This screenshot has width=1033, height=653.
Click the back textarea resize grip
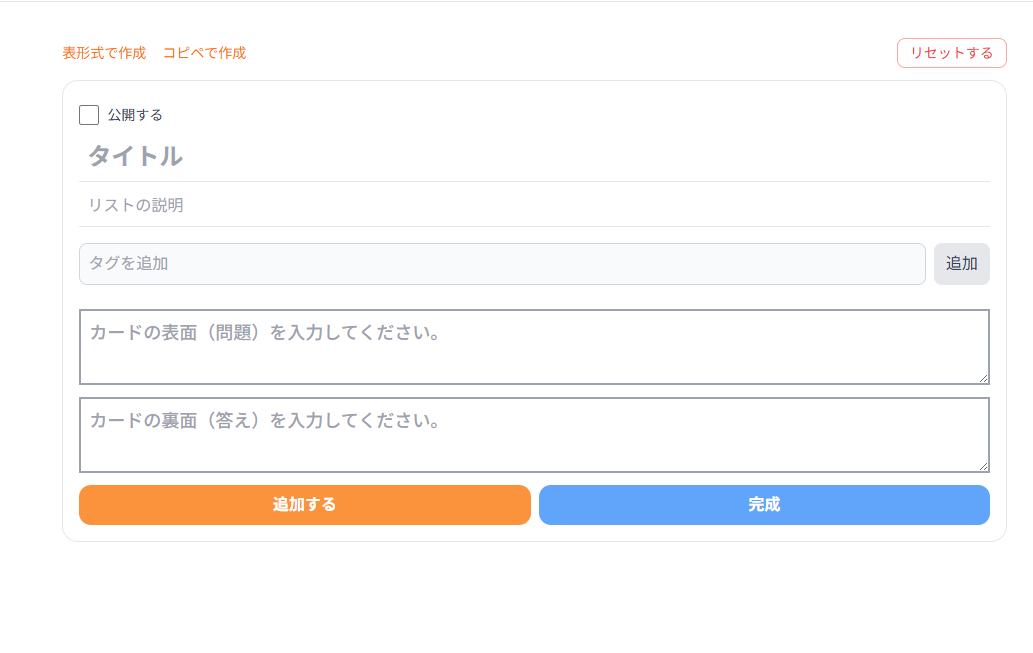point(984,466)
